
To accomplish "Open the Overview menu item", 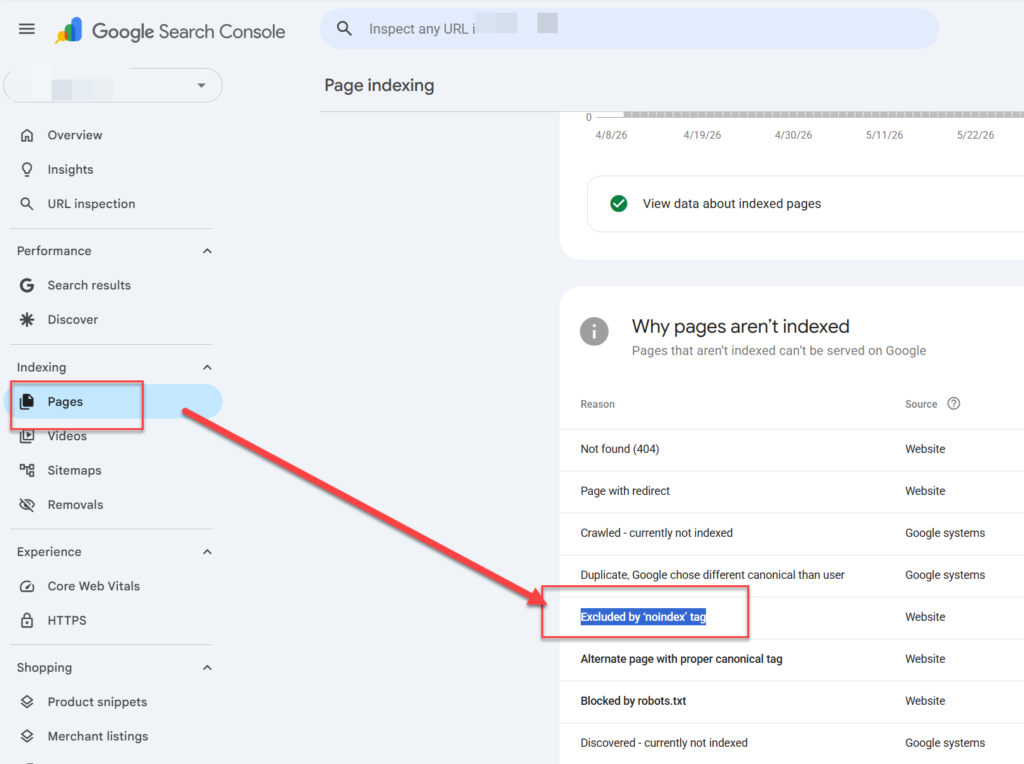I will [113, 135].
